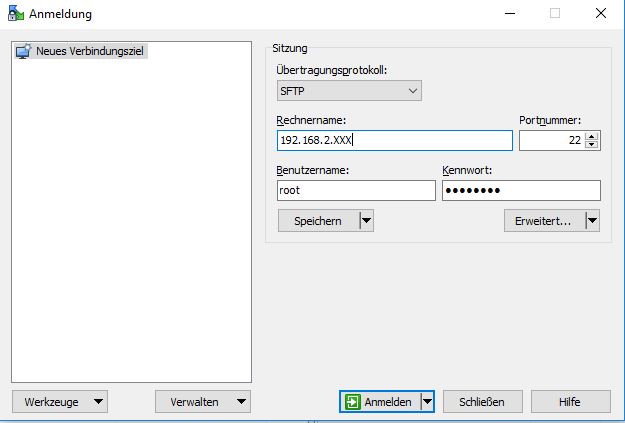Viewport: 625px width, 423px height.
Task: Expand the dropdown arrow next to Anmelden
Action: (x=427, y=401)
